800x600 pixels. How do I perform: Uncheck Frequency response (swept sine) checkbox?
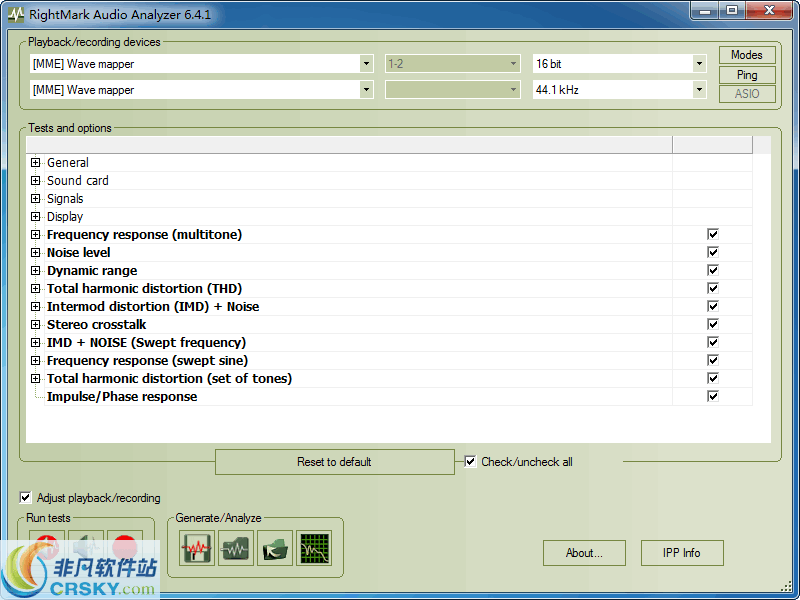pos(713,360)
